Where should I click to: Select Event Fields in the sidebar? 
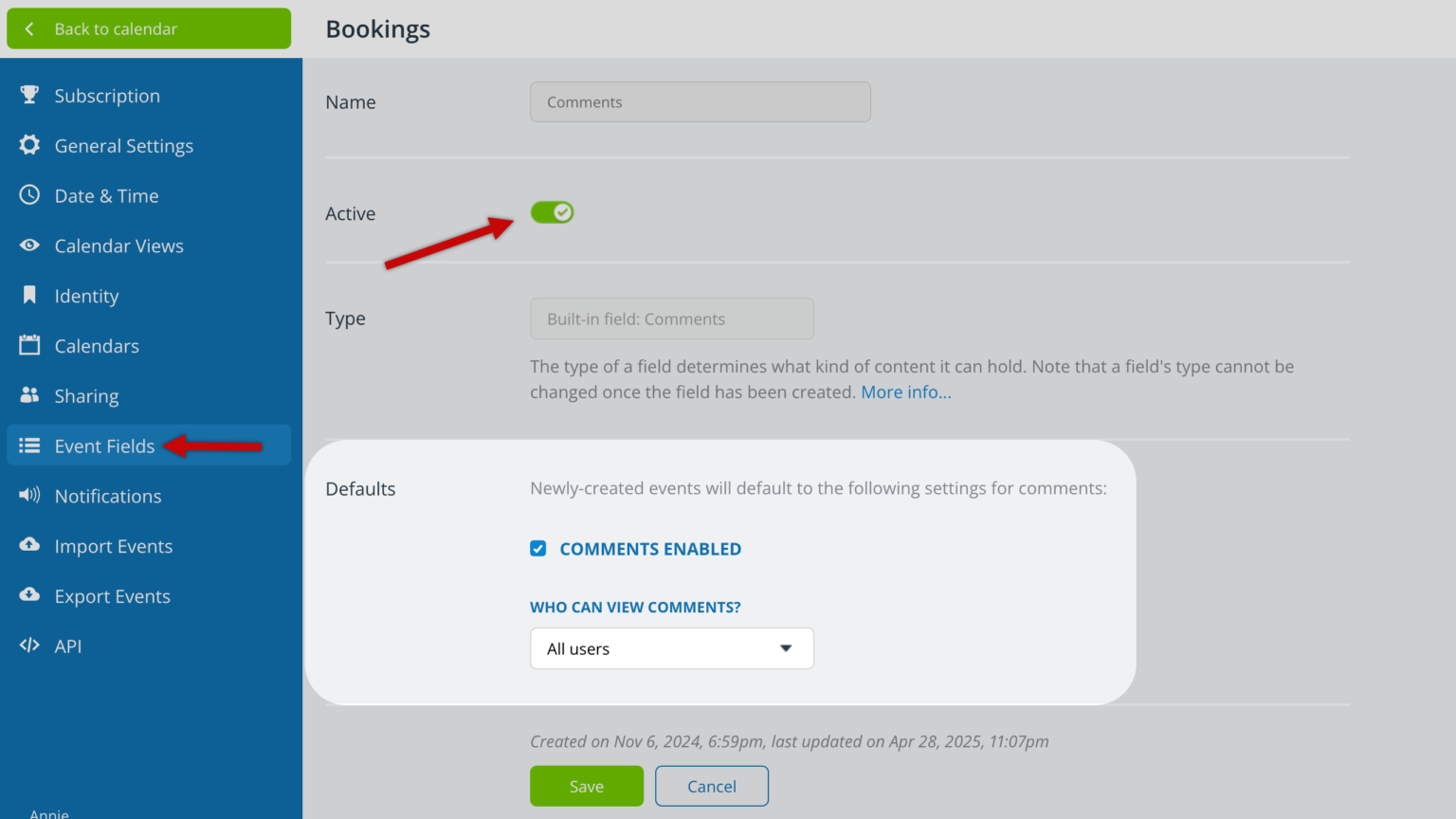click(x=104, y=446)
